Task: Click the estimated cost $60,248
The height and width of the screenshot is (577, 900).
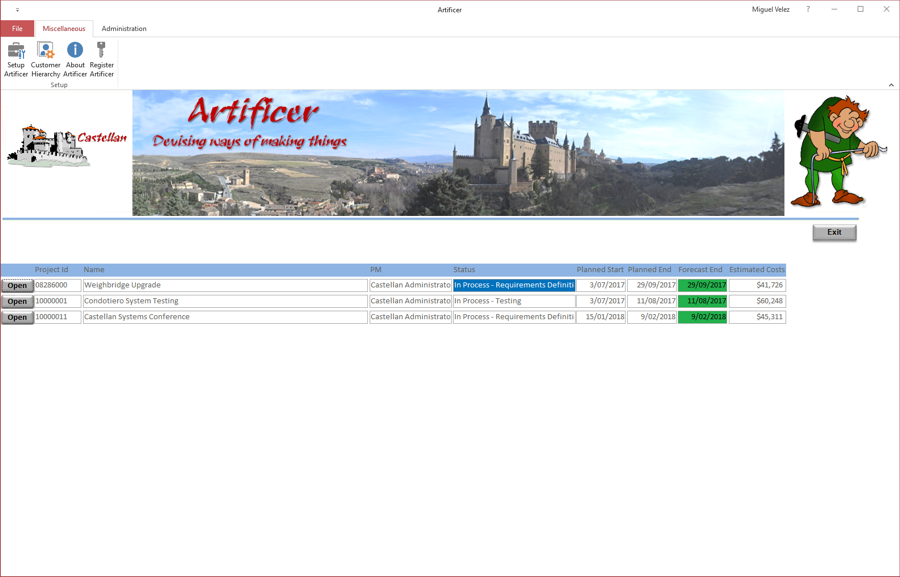Action: 757,301
